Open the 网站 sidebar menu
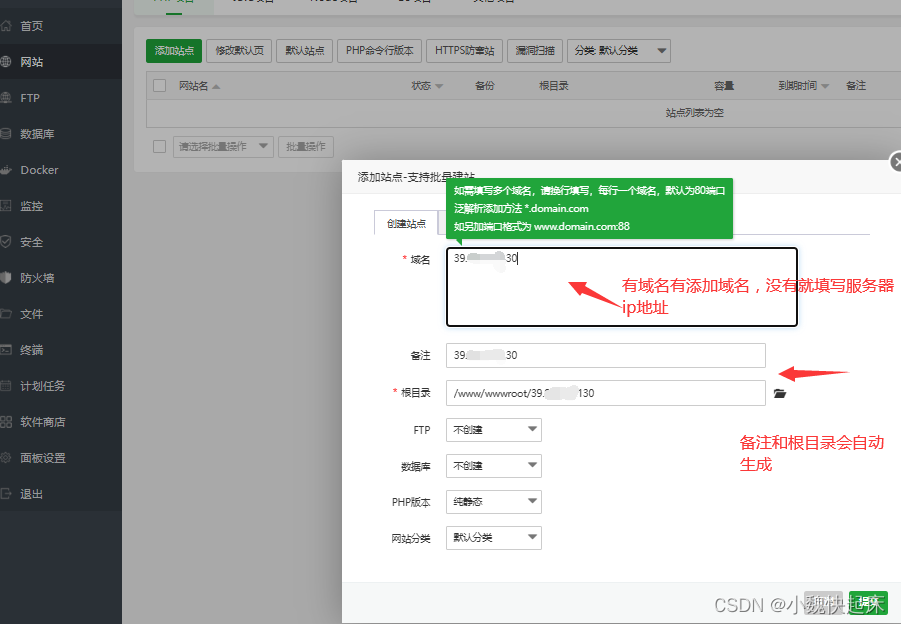Image resolution: width=901 pixels, height=624 pixels. coord(61,61)
